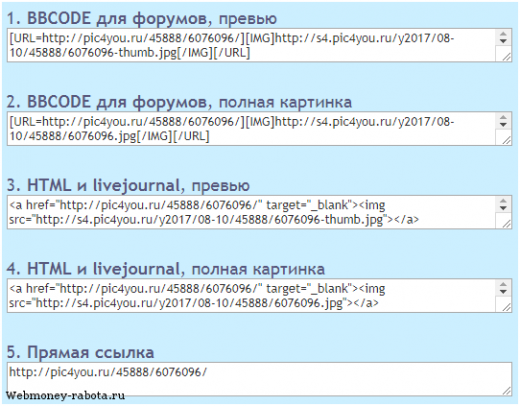This screenshot has width=520, height=406.
Task: Click the HTML livejournal preview code field
Action: pos(259,212)
